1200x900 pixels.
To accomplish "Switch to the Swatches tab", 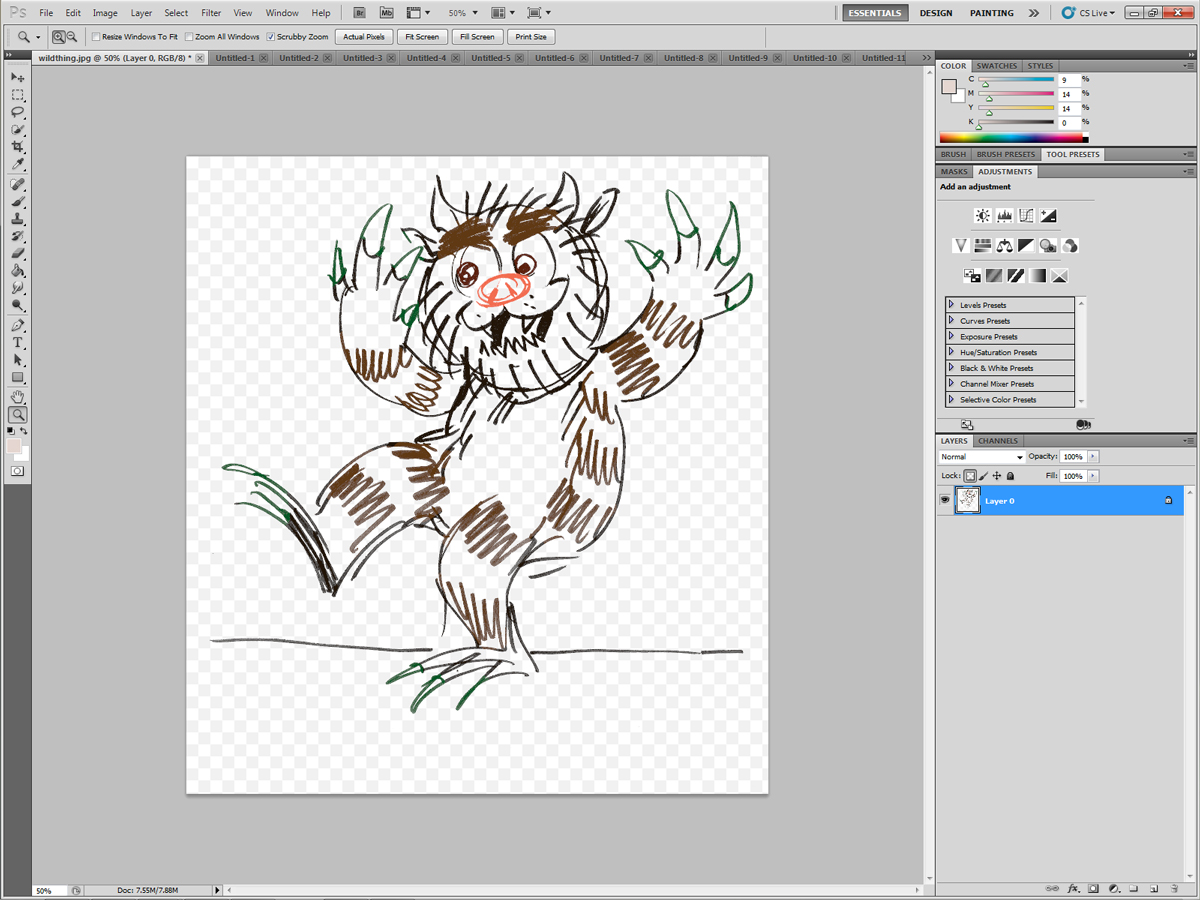I will [997, 66].
